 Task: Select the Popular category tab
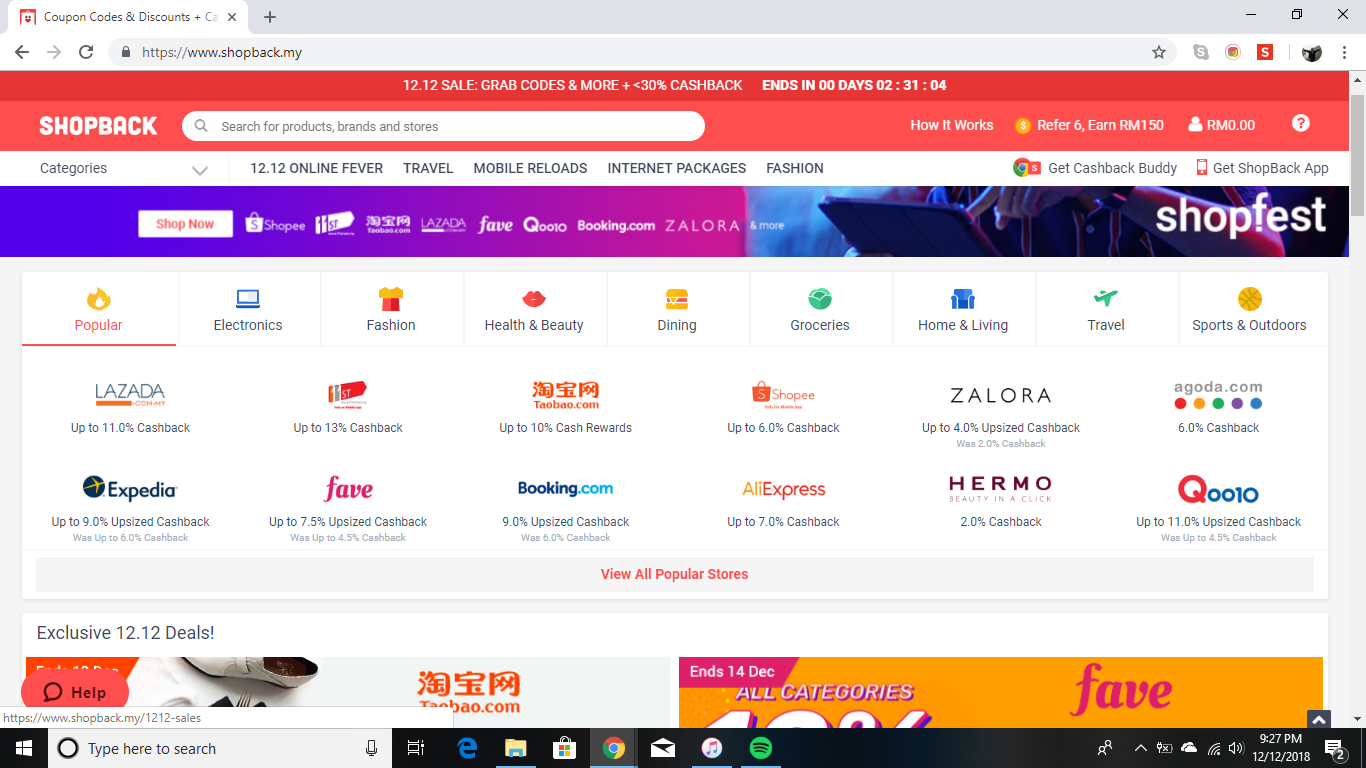(98, 310)
